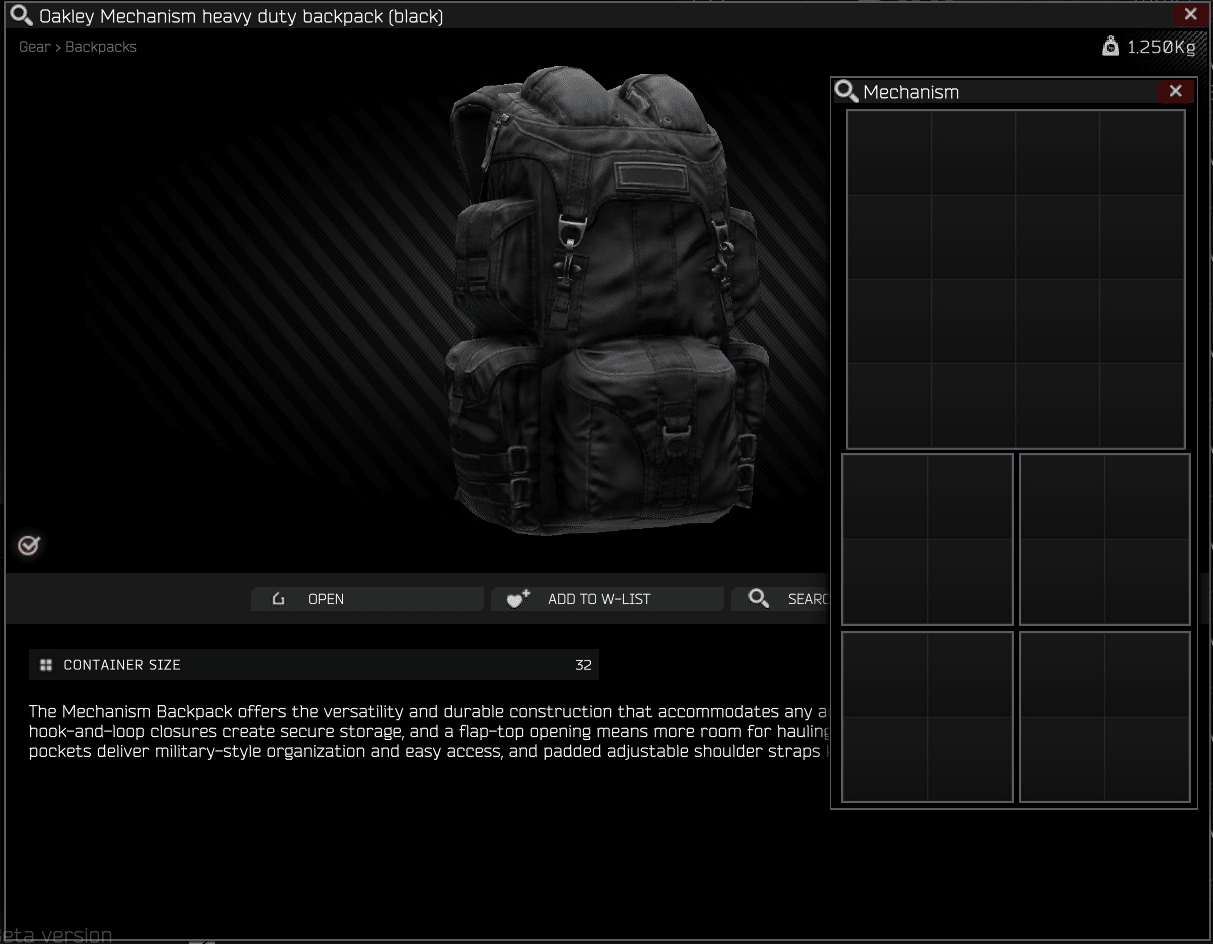Image resolution: width=1213 pixels, height=944 pixels.
Task: Click the middle-left pocket storage grid
Action: (927, 539)
